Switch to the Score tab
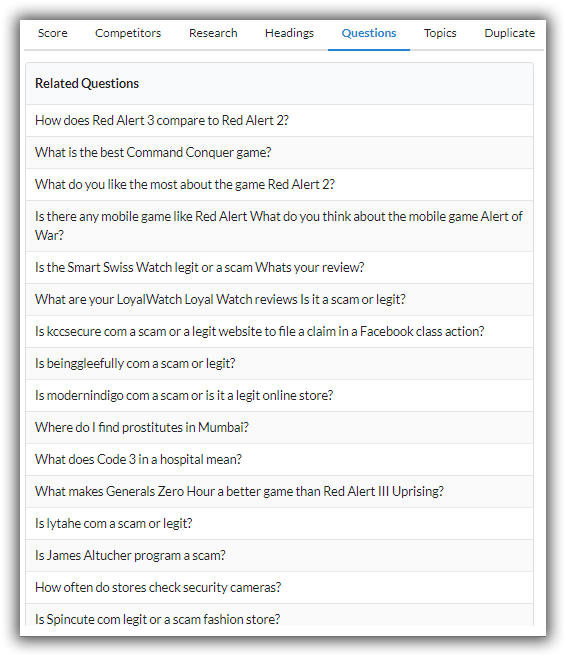The image size is (566, 657). coord(52,33)
